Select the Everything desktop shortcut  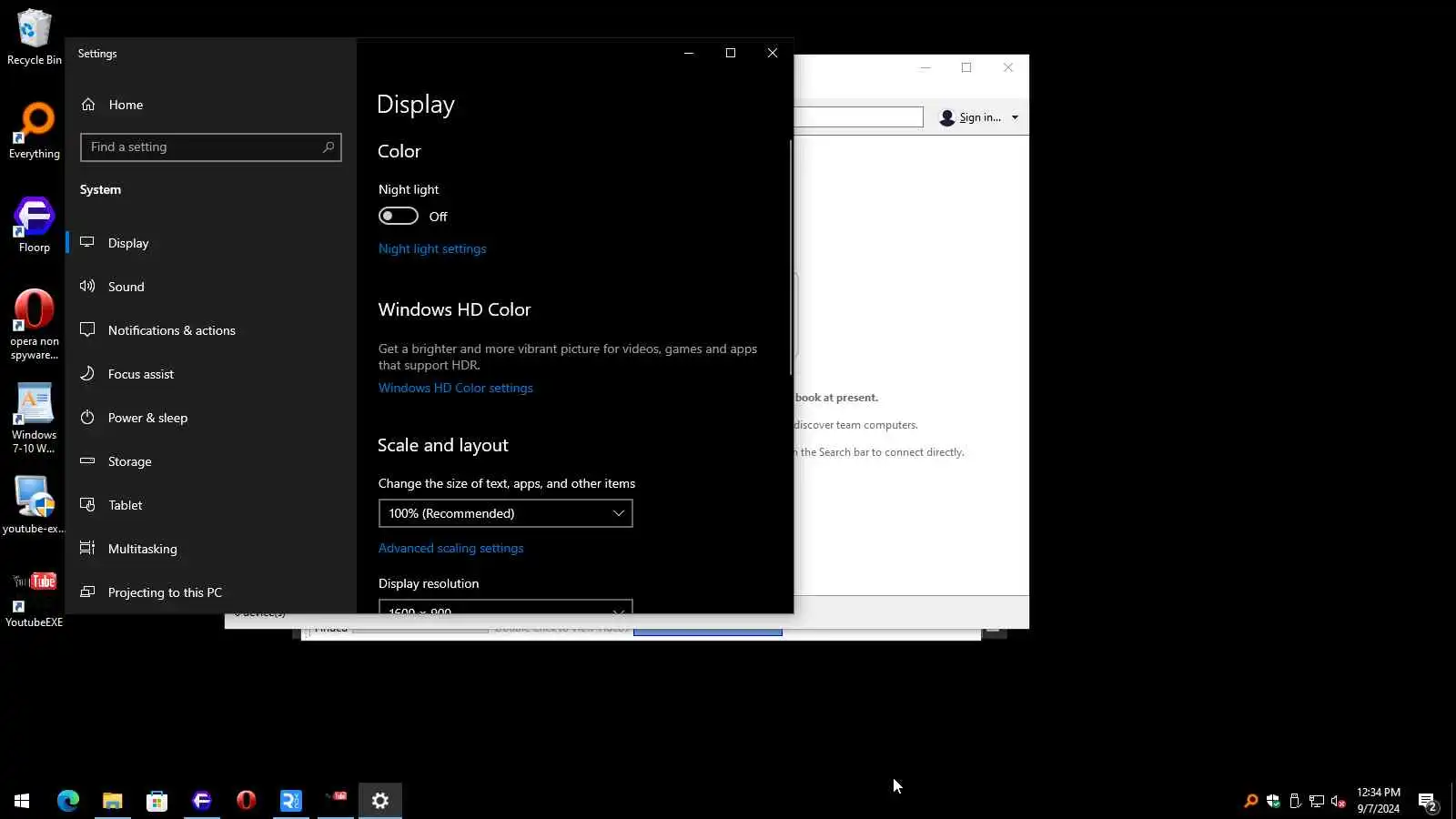pos(35,131)
